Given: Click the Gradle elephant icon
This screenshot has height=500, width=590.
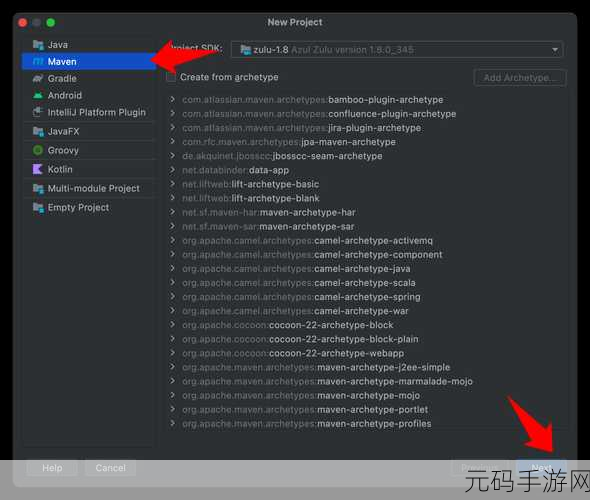Looking at the screenshot, I should point(38,78).
